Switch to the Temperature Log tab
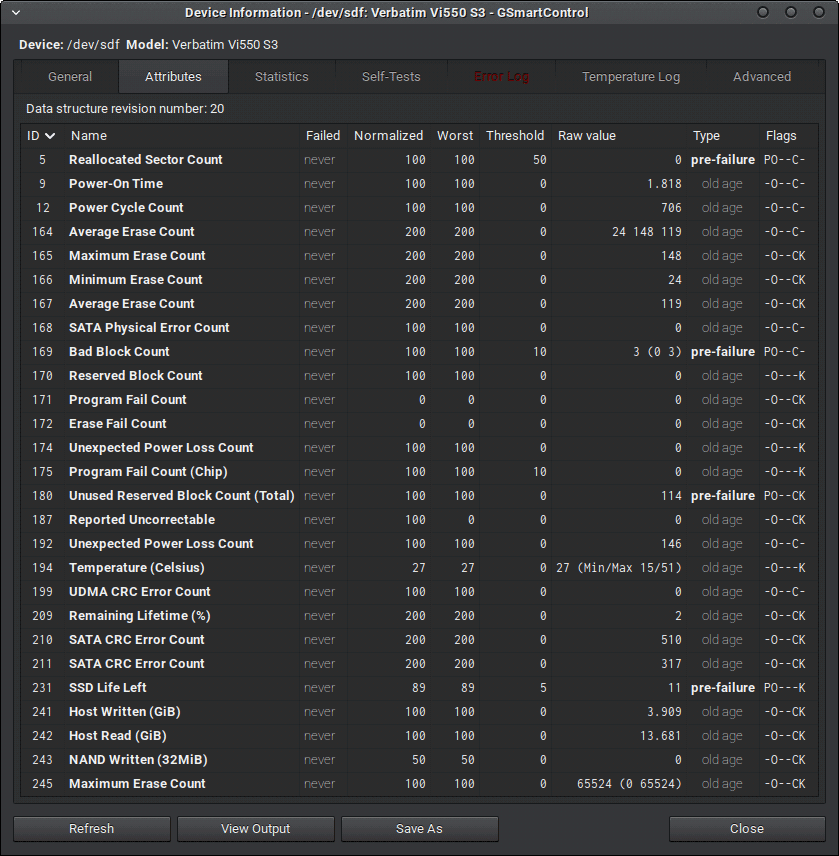The image size is (839, 856). point(631,77)
